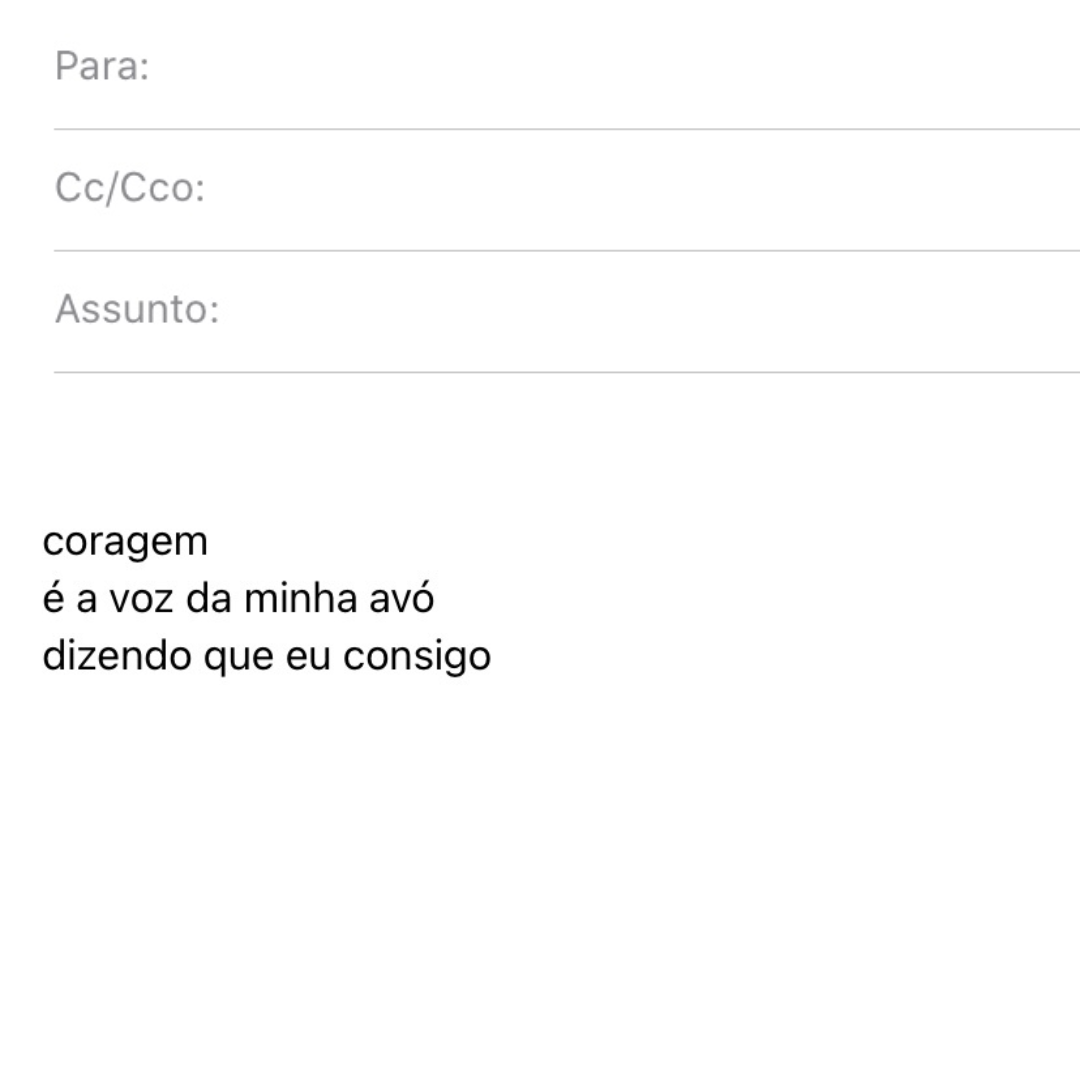Click the "Cc/Cco:" label text
Image resolution: width=1080 pixels, height=1080 pixels.
(129, 188)
